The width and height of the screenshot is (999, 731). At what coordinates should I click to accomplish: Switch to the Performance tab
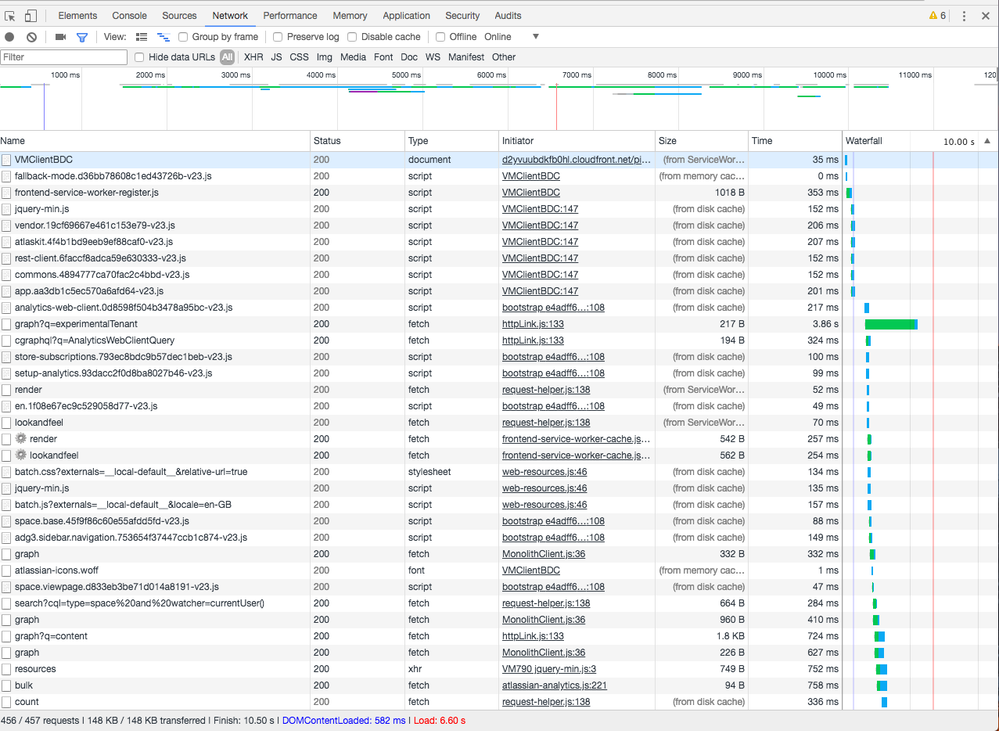point(290,16)
